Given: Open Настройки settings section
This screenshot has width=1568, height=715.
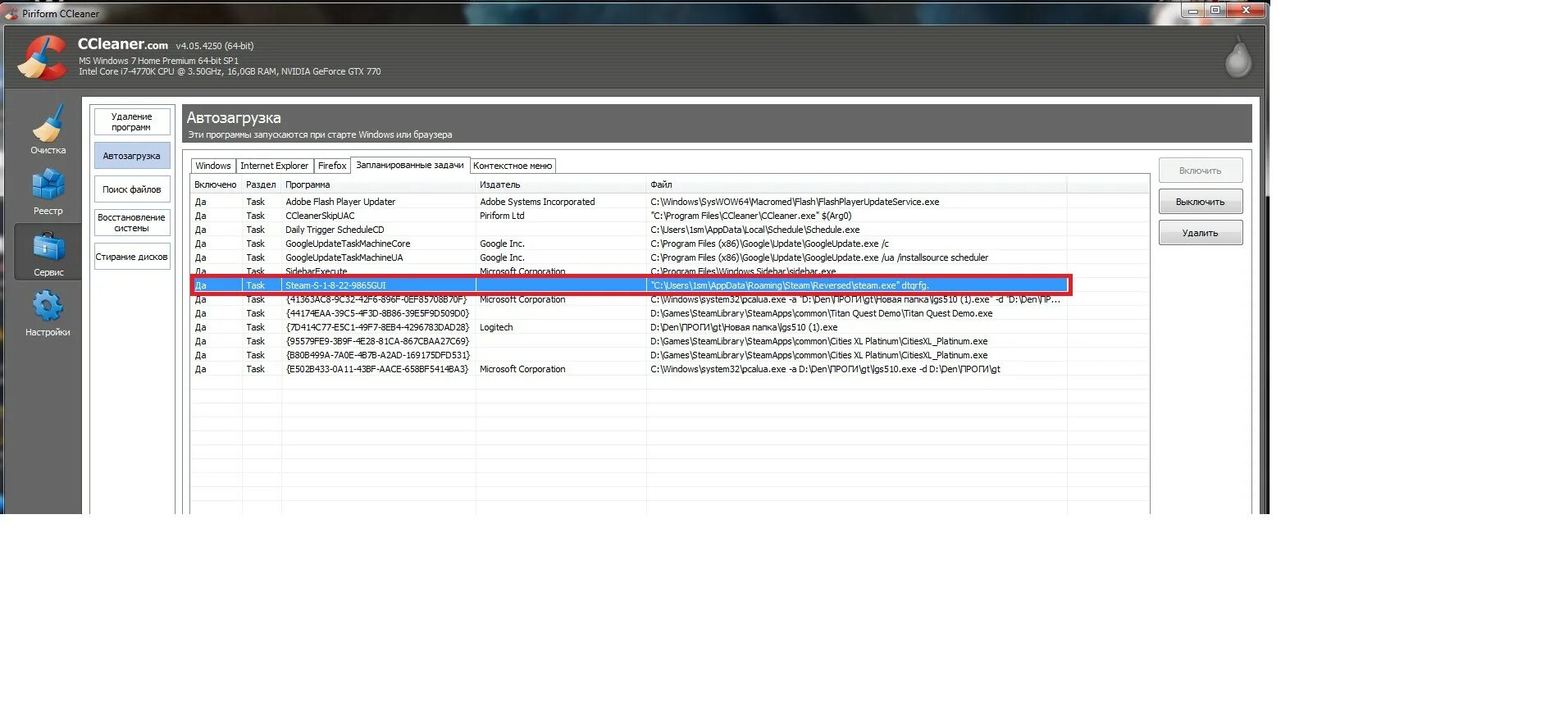Looking at the screenshot, I should (x=48, y=313).
